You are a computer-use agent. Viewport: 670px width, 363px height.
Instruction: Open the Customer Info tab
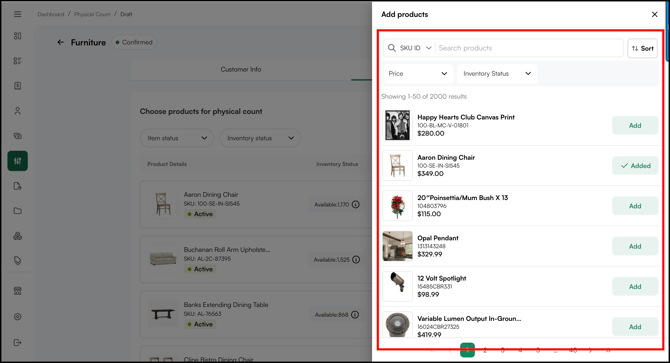tap(241, 69)
